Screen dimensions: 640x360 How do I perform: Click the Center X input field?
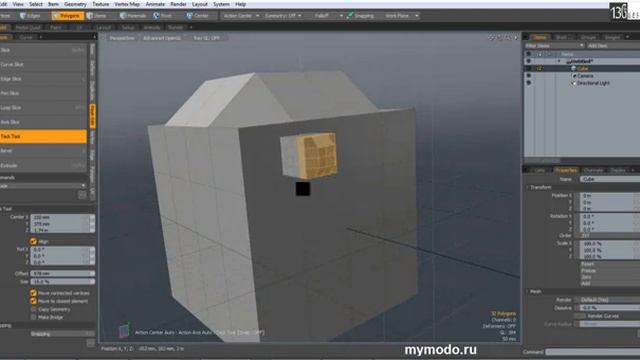click(x=62, y=217)
